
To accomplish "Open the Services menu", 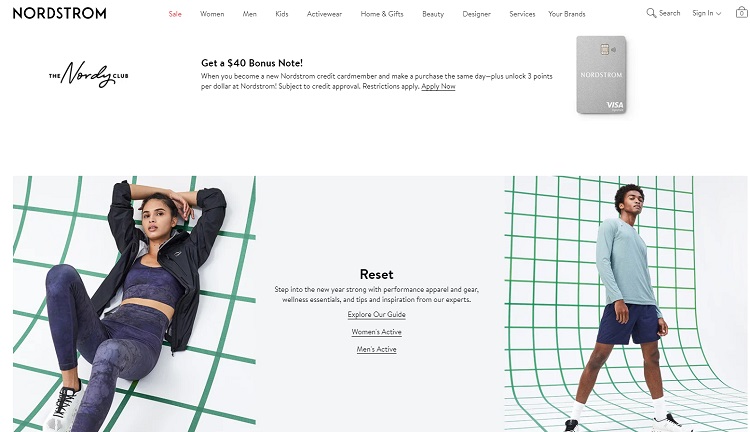I will click(x=522, y=14).
